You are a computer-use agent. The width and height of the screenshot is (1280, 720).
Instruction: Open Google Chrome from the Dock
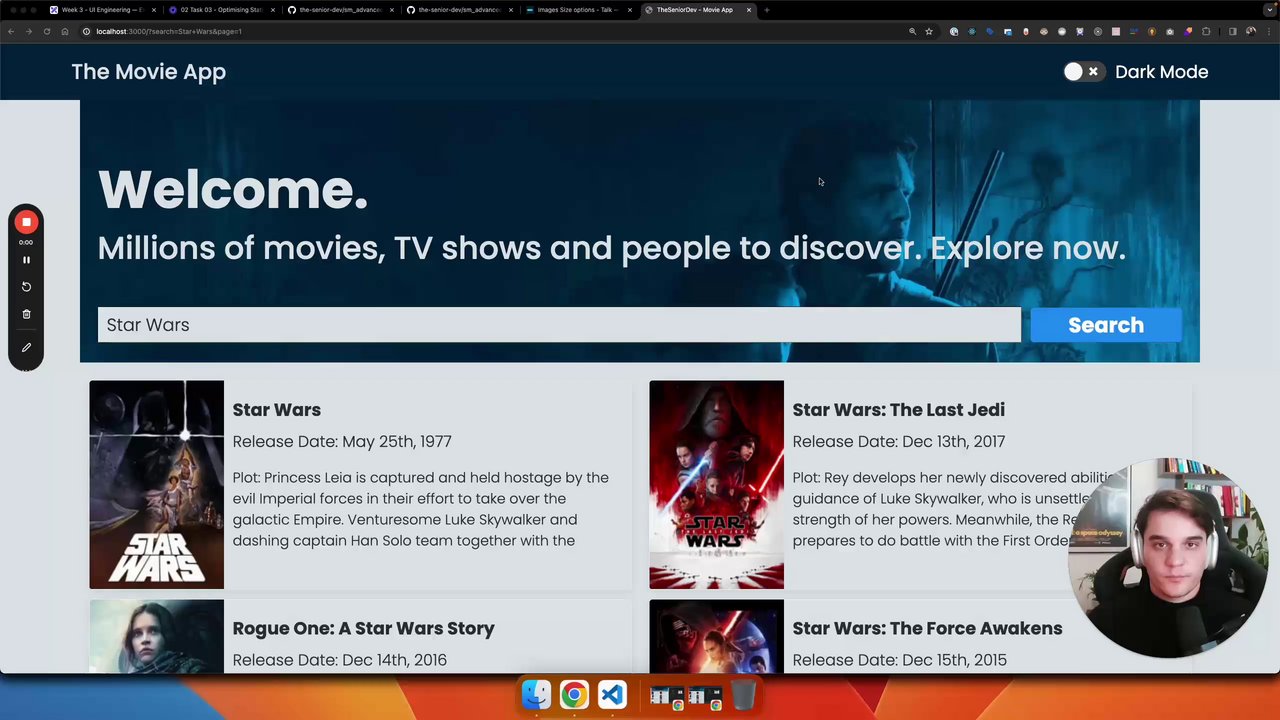pos(574,694)
